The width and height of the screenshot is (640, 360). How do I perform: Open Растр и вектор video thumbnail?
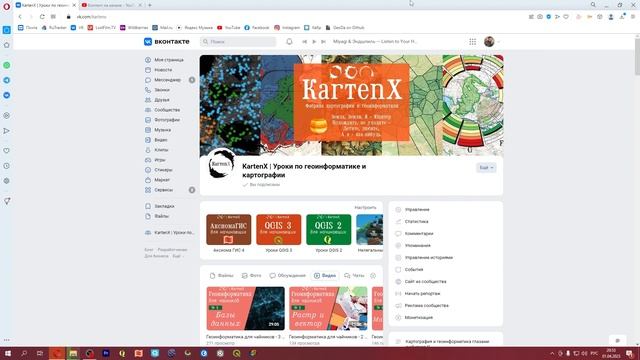(x=328, y=309)
